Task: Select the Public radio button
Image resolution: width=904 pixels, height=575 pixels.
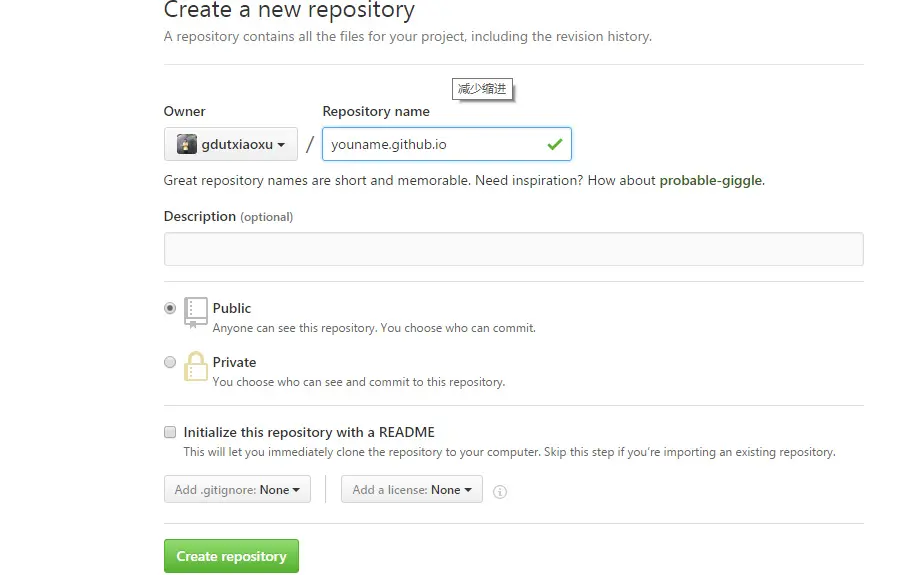Action: click(170, 308)
